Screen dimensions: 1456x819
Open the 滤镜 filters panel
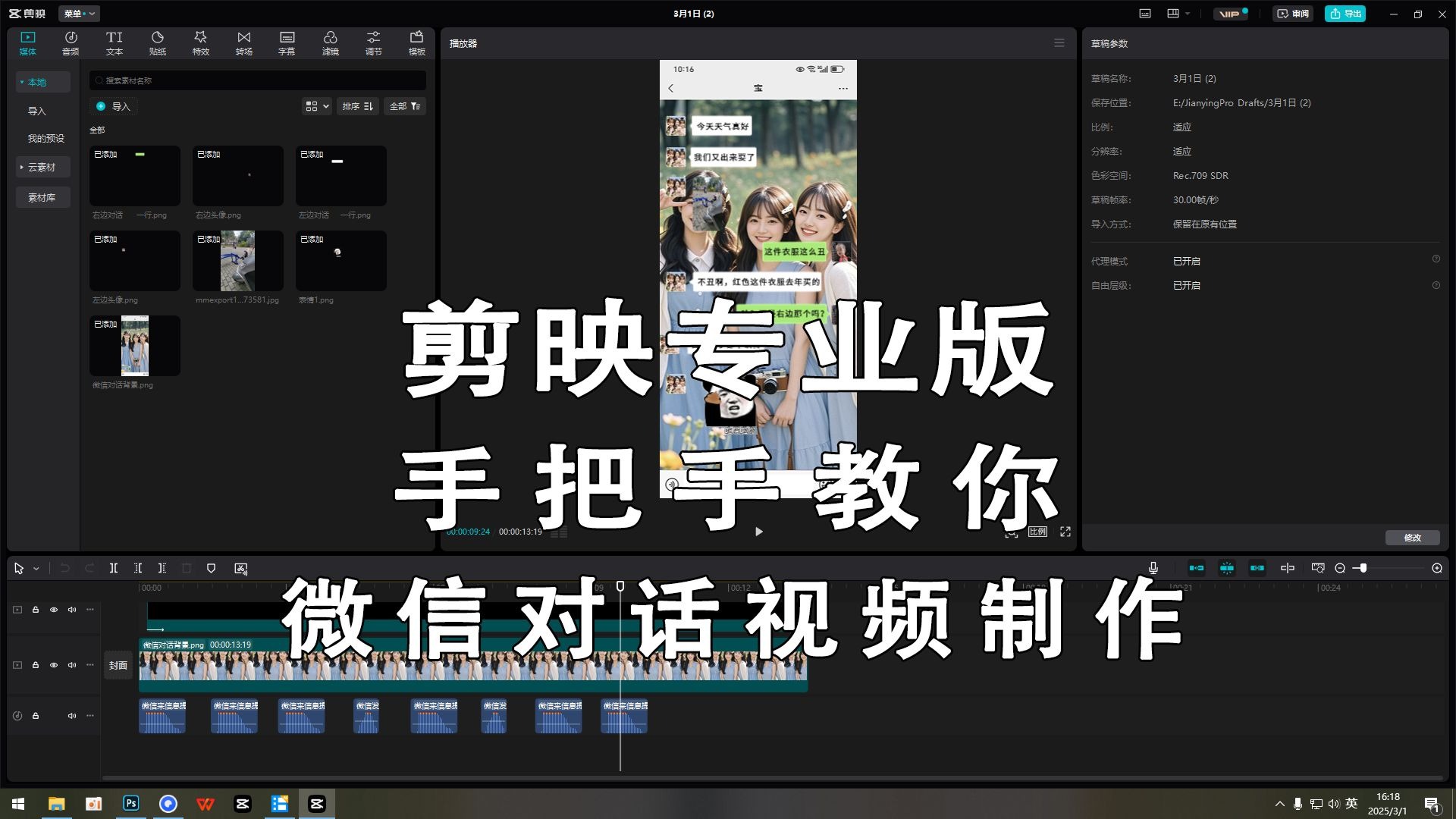tap(331, 43)
